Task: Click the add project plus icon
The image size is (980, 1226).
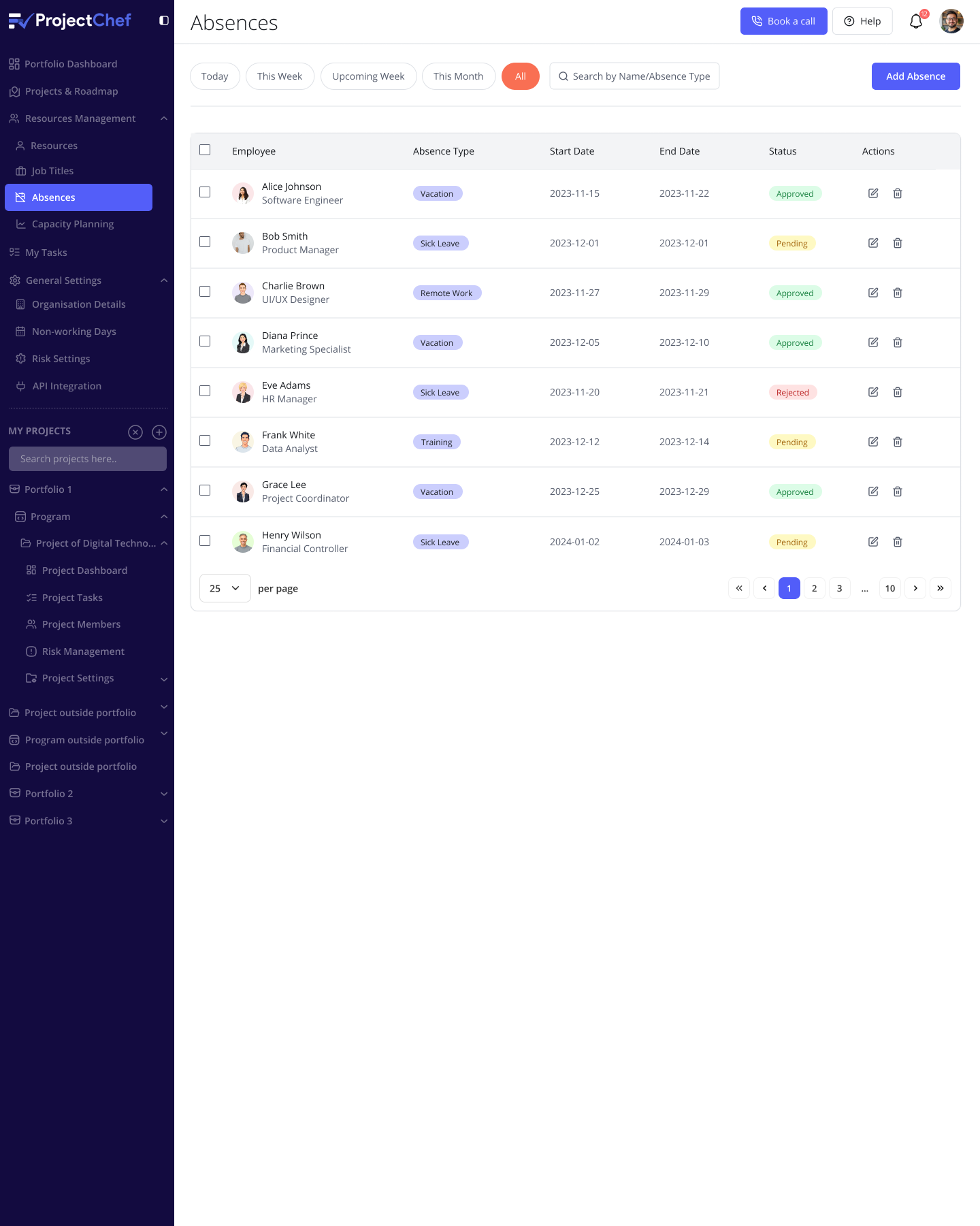Action: pos(159,432)
